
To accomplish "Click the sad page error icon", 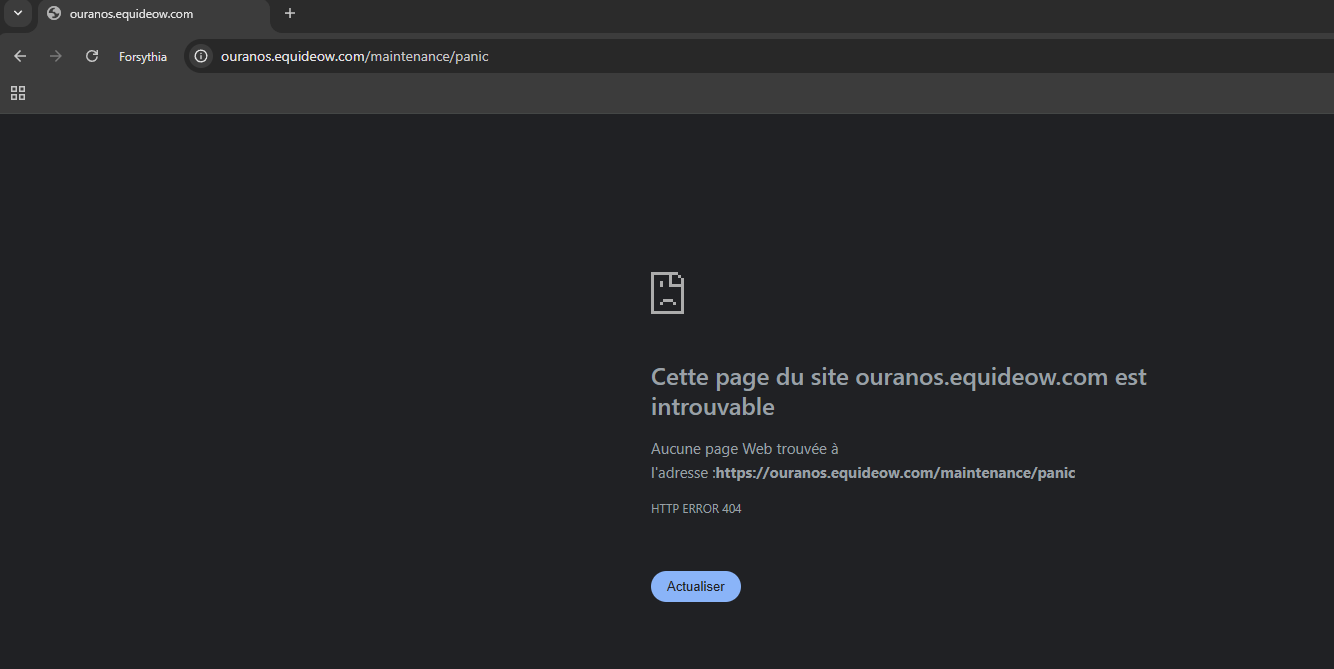I will pyautogui.click(x=667, y=293).
